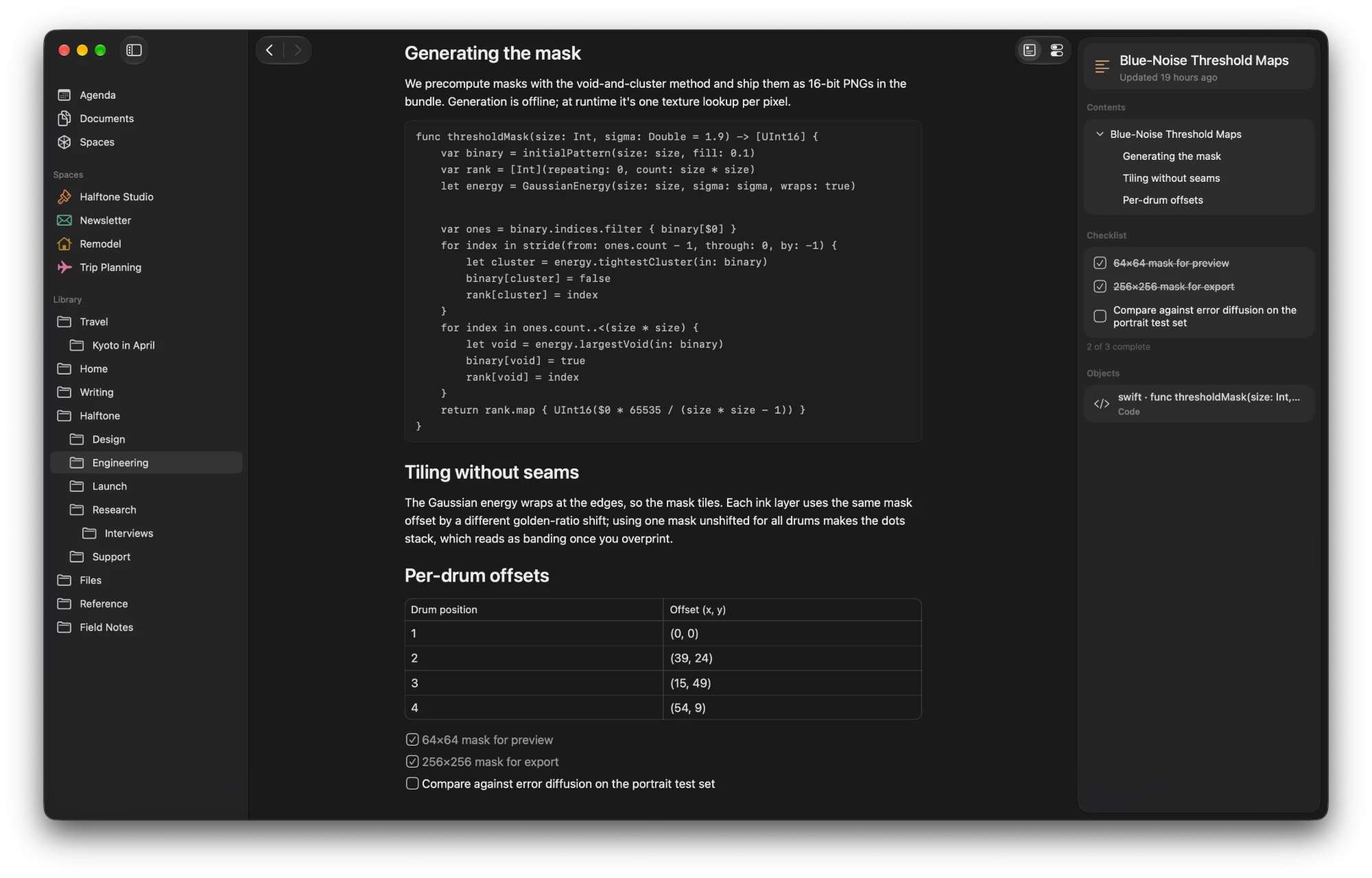Screen dimensions: 1372x878
Task: Open the Launch folder
Action: click(x=146, y=486)
